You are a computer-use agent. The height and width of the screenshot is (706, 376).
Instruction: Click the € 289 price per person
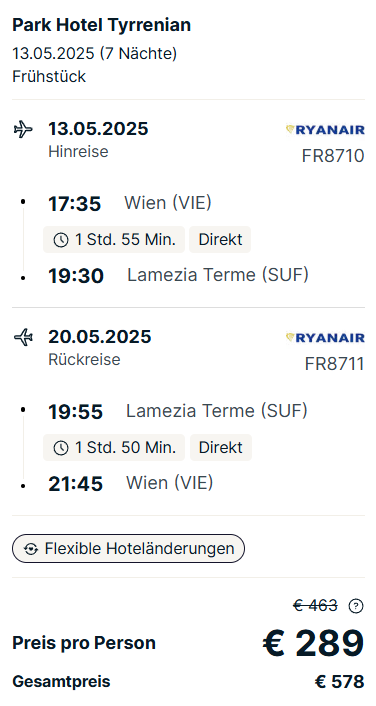click(313, 643)
